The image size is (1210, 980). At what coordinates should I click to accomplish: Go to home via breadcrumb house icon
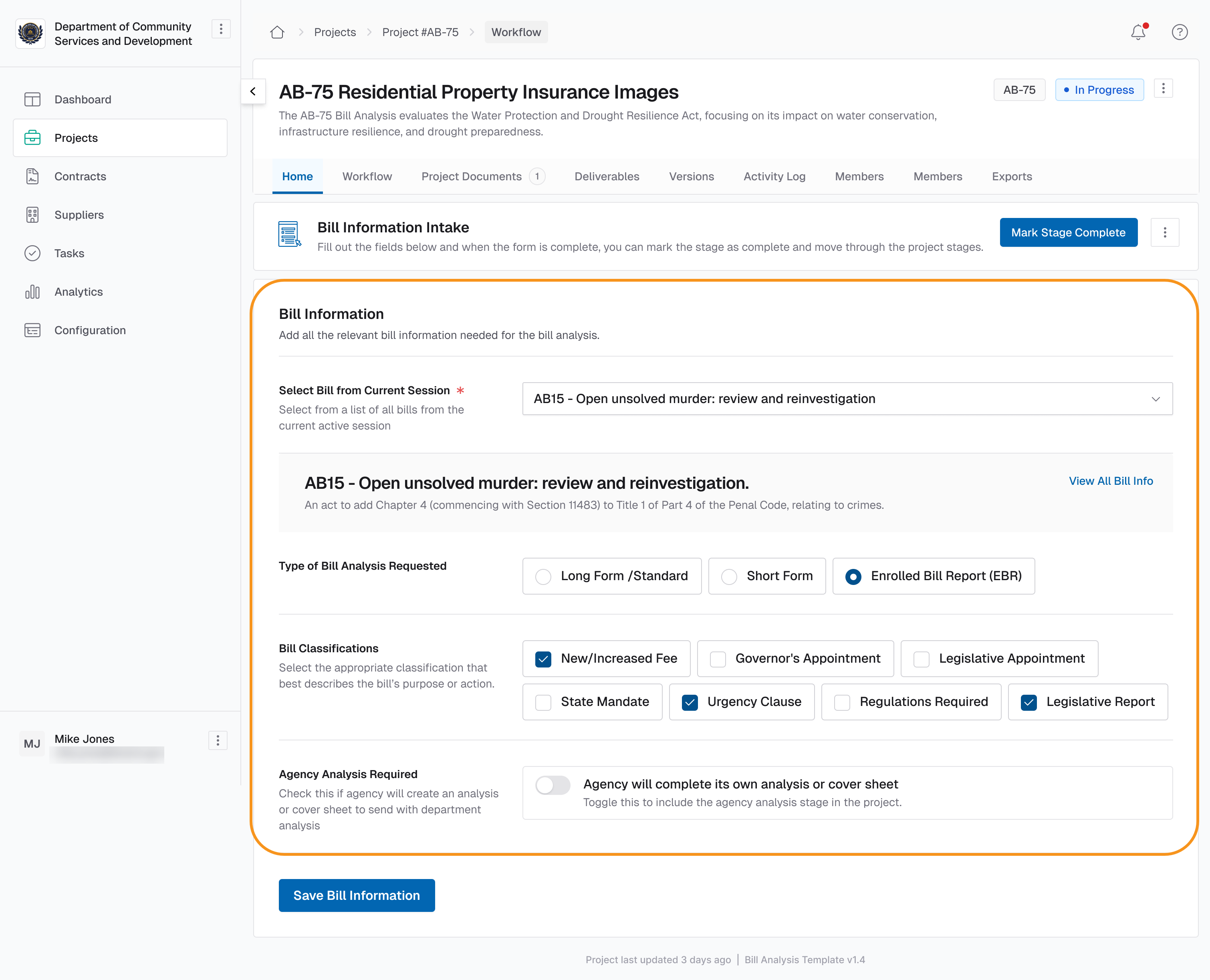277,32
